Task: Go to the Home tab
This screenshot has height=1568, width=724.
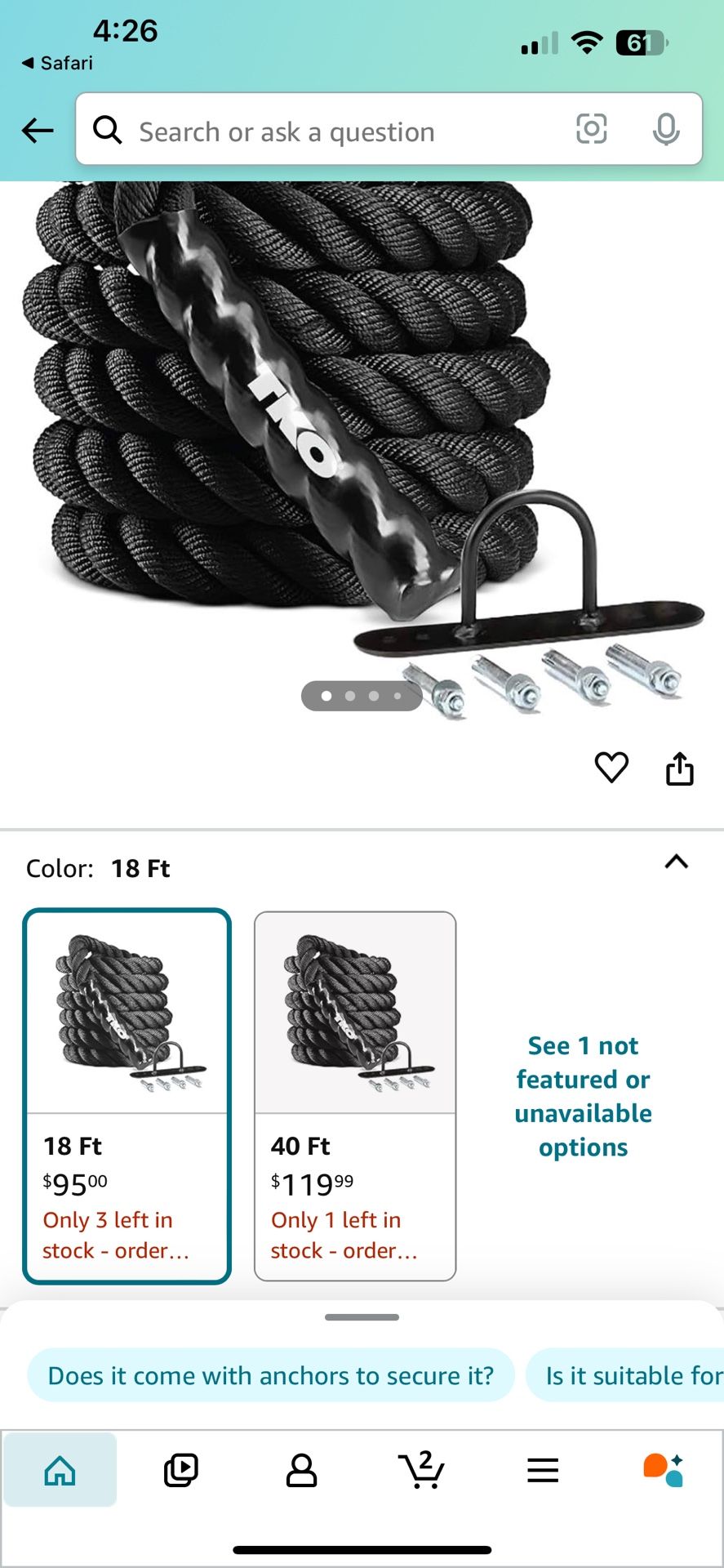Action: tap(60, 1470)
